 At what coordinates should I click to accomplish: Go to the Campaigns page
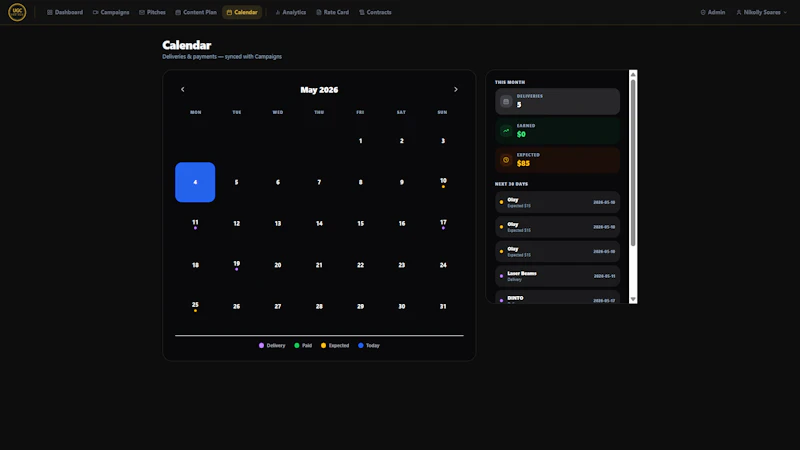pos(111,12)
